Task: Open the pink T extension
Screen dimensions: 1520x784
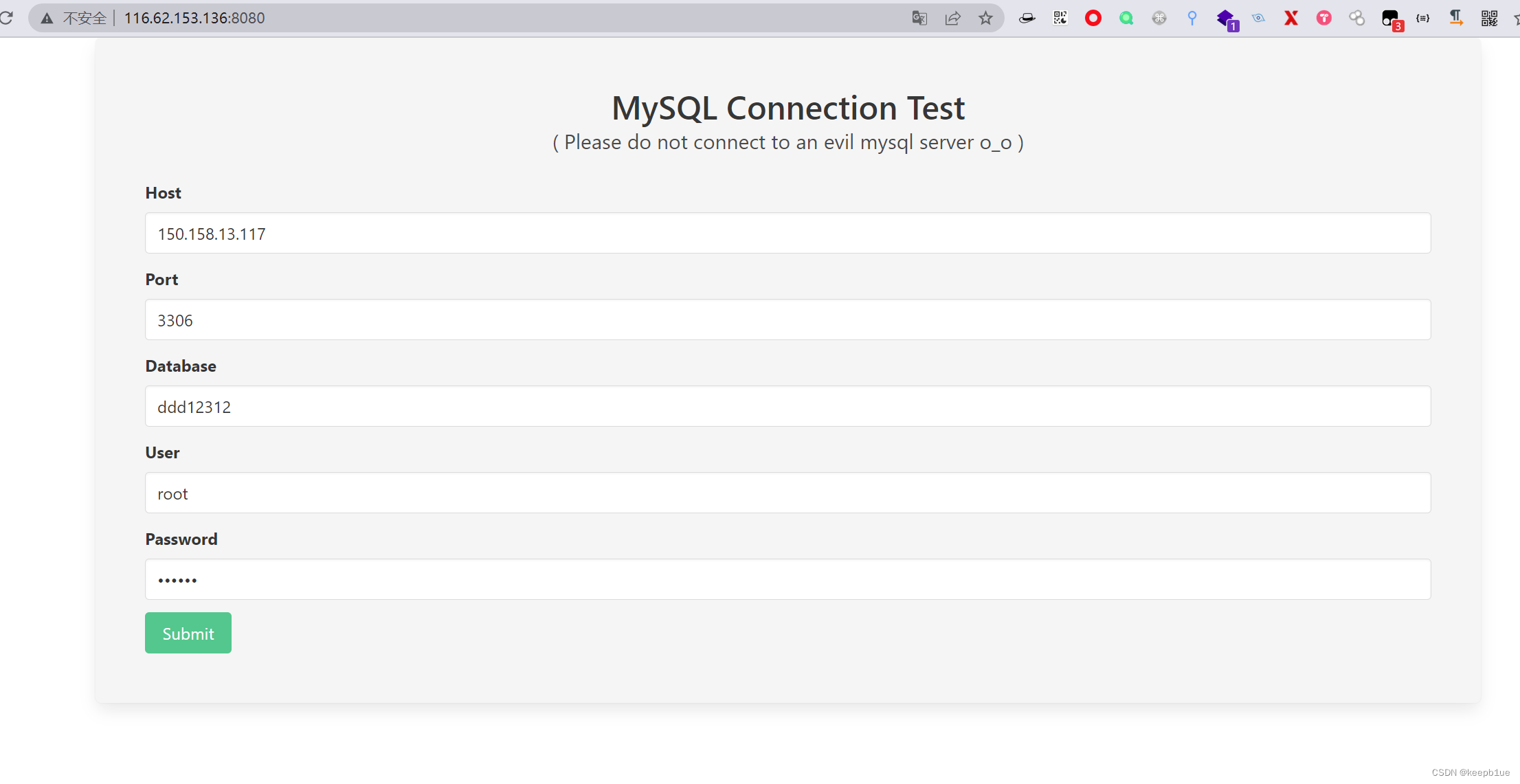Action: click(x=1323, y=19)
